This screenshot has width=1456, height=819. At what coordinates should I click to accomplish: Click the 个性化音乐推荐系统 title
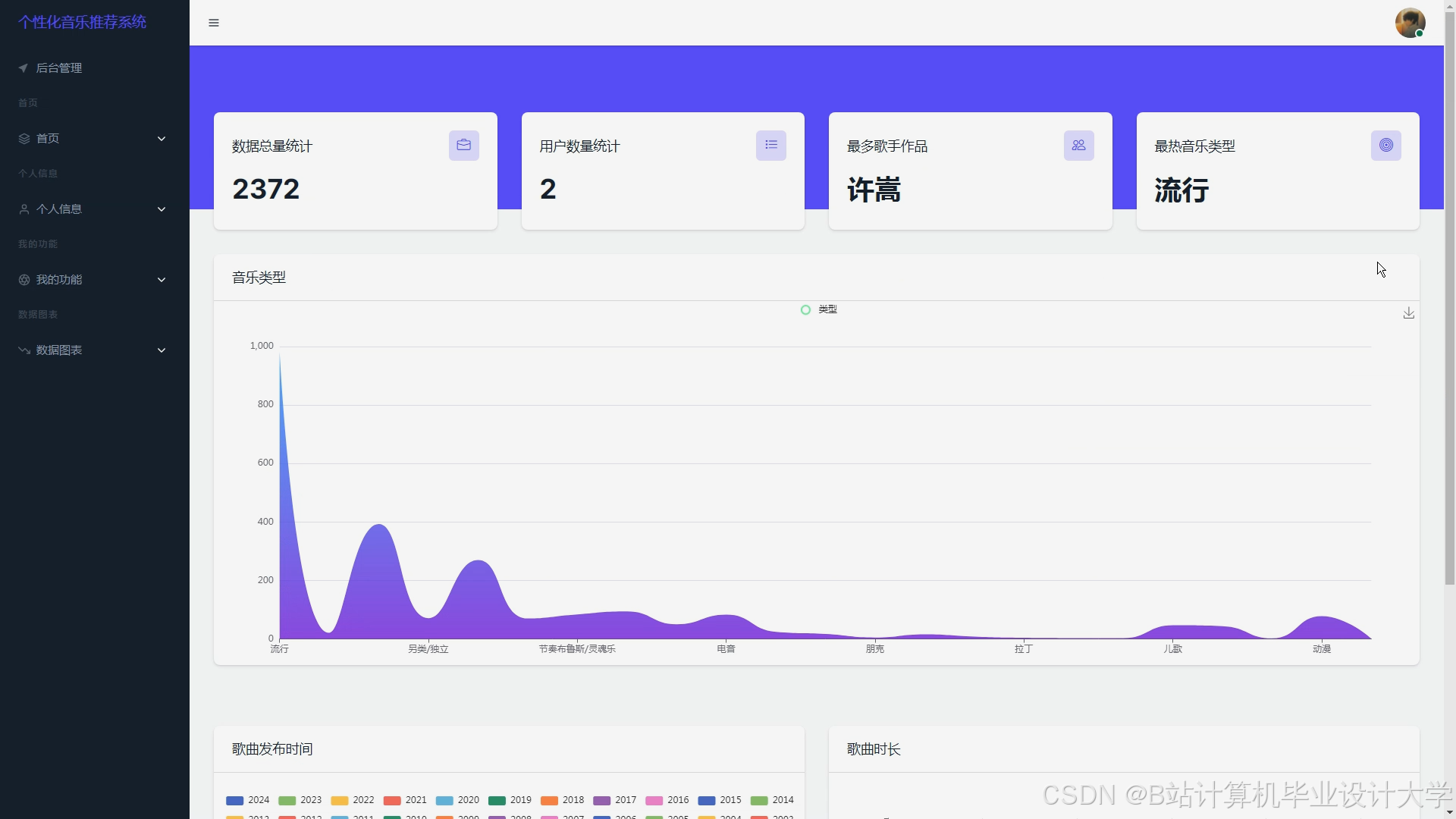coord(82,22)
